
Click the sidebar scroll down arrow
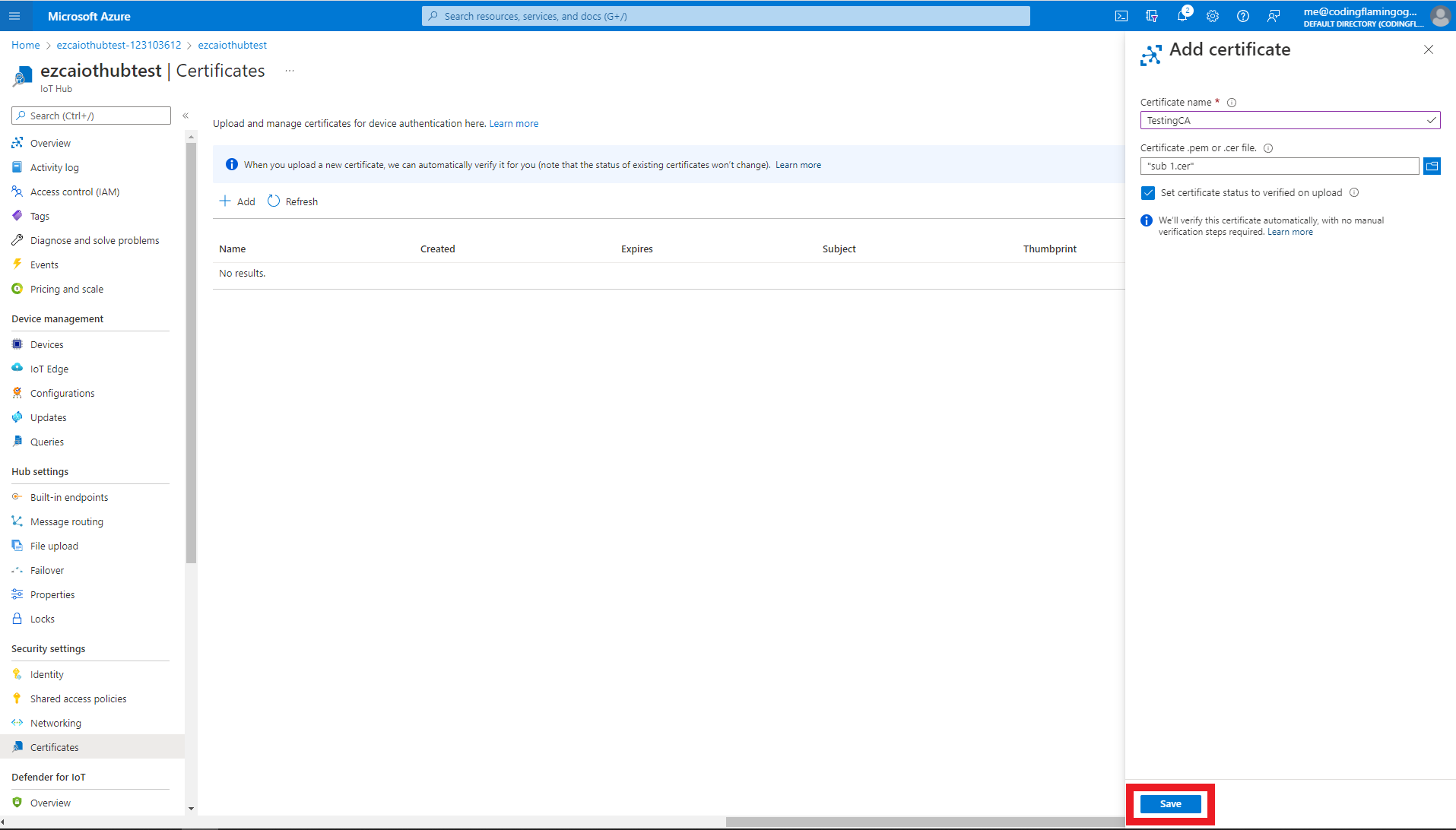(x=191, y=809)
